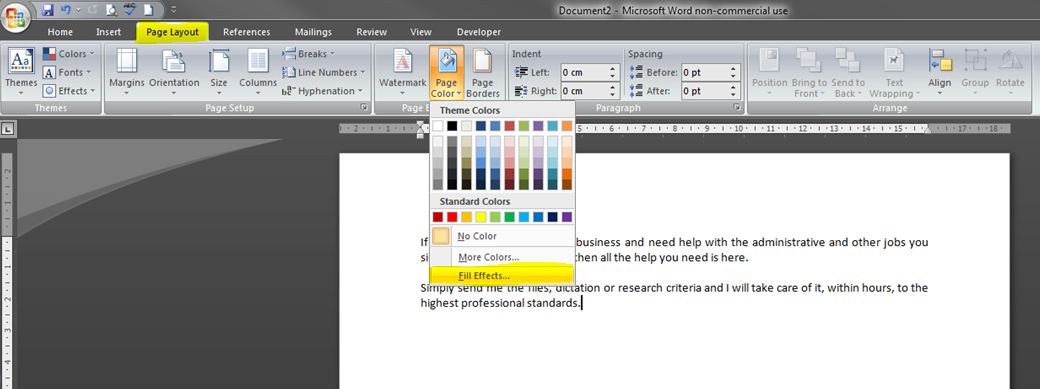Open the Align dropdown
Image resolution: width=1040 pixels, height=389 pixels.
tap(940, 71)
